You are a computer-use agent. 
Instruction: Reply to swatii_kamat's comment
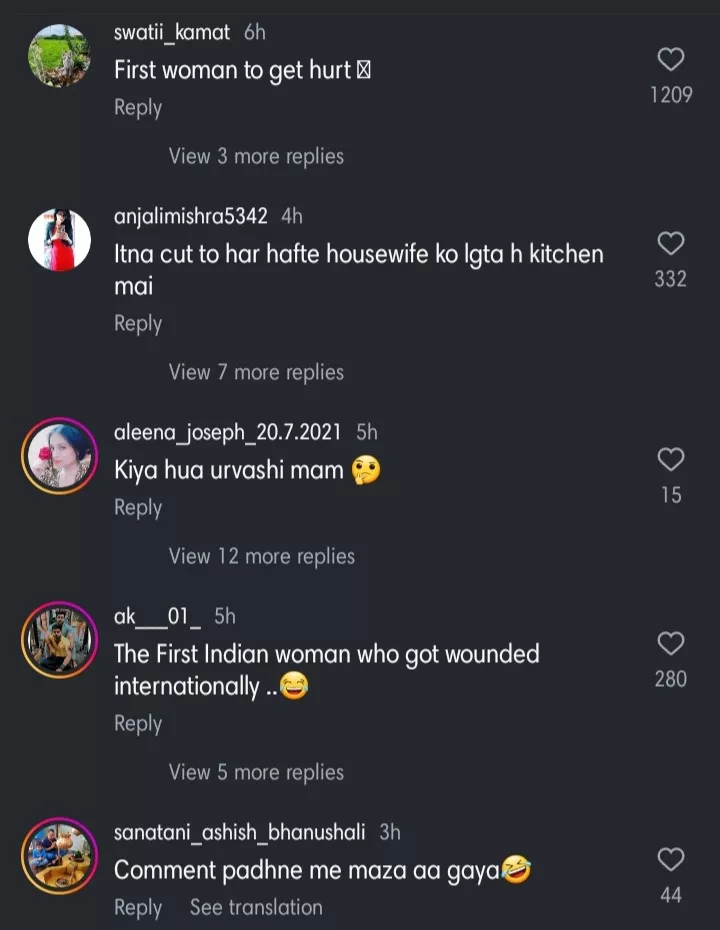(138, 108)
